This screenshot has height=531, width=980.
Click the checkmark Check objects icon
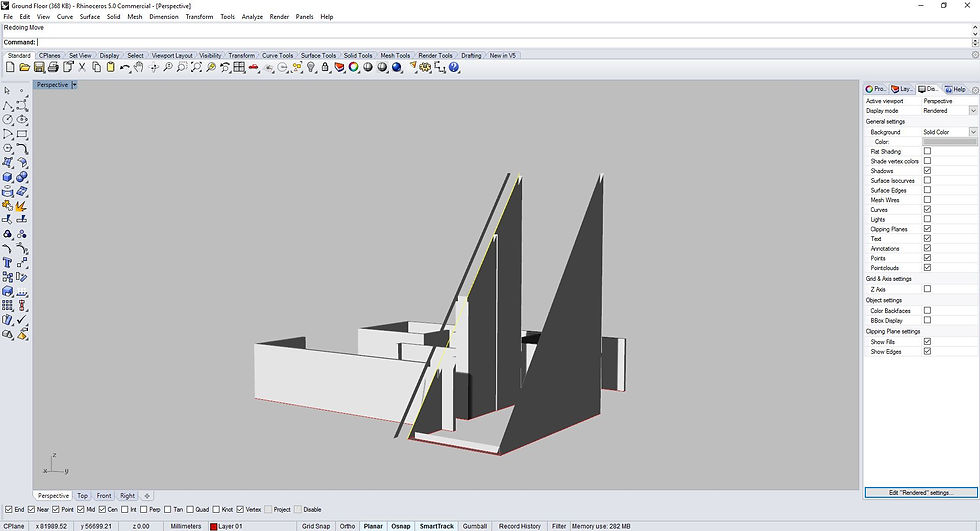(22, 320)
